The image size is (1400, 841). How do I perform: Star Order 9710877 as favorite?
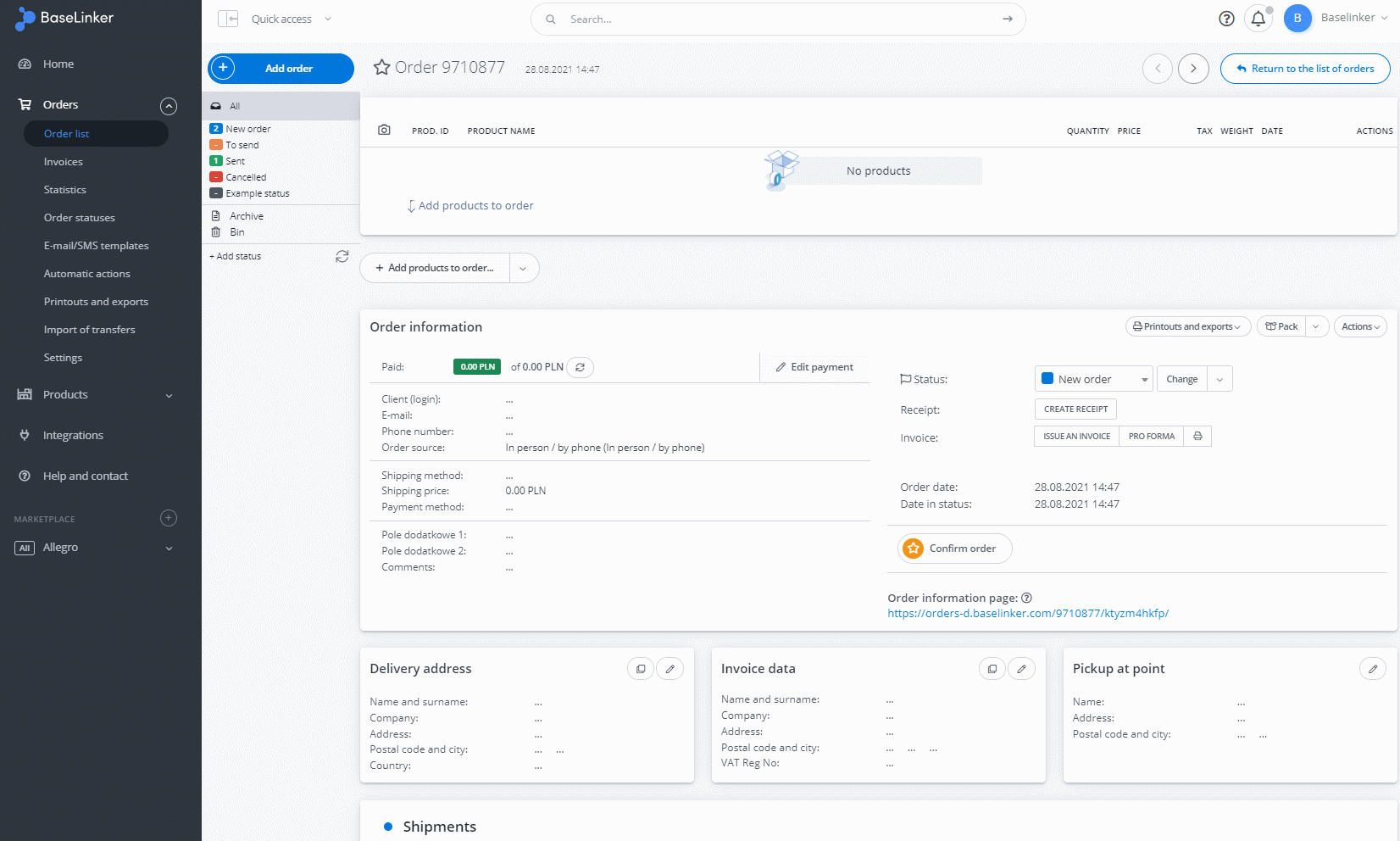click(x=382, y=67)
